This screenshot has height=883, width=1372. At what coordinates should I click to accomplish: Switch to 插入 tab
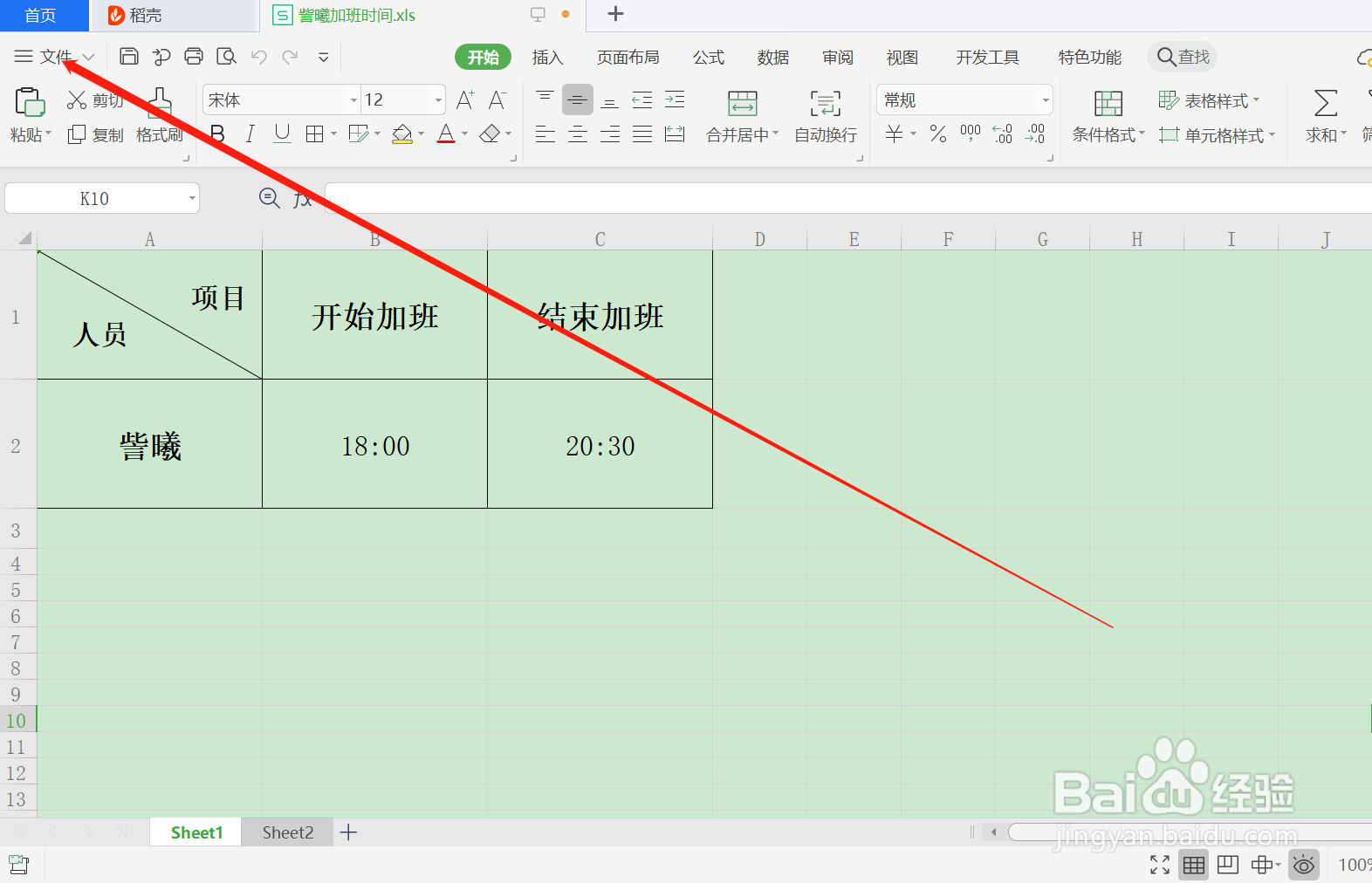click(x=547, y=58)
